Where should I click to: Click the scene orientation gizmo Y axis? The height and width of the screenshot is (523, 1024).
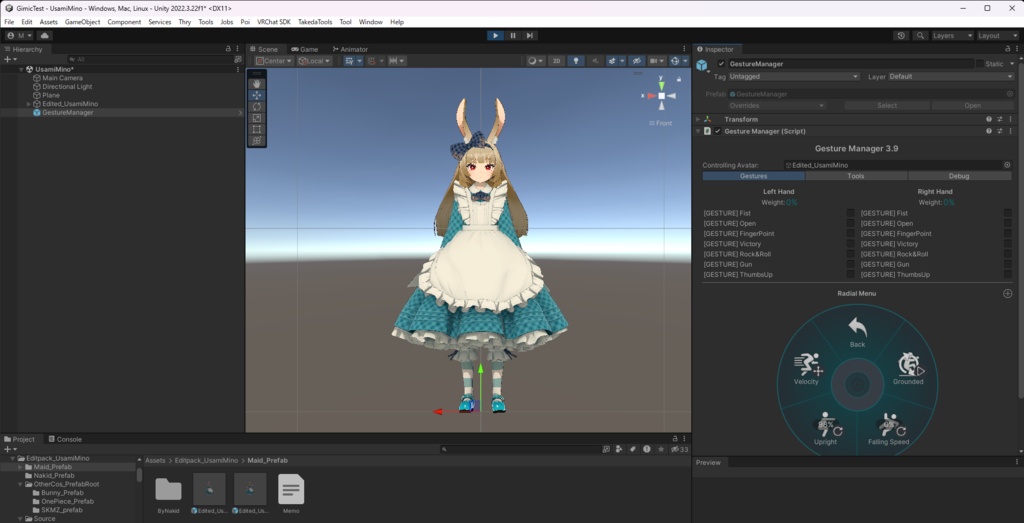point(662,85)
